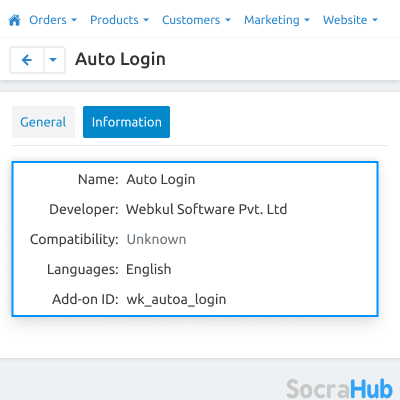Click the Compatibility: label

click(74, 239)
